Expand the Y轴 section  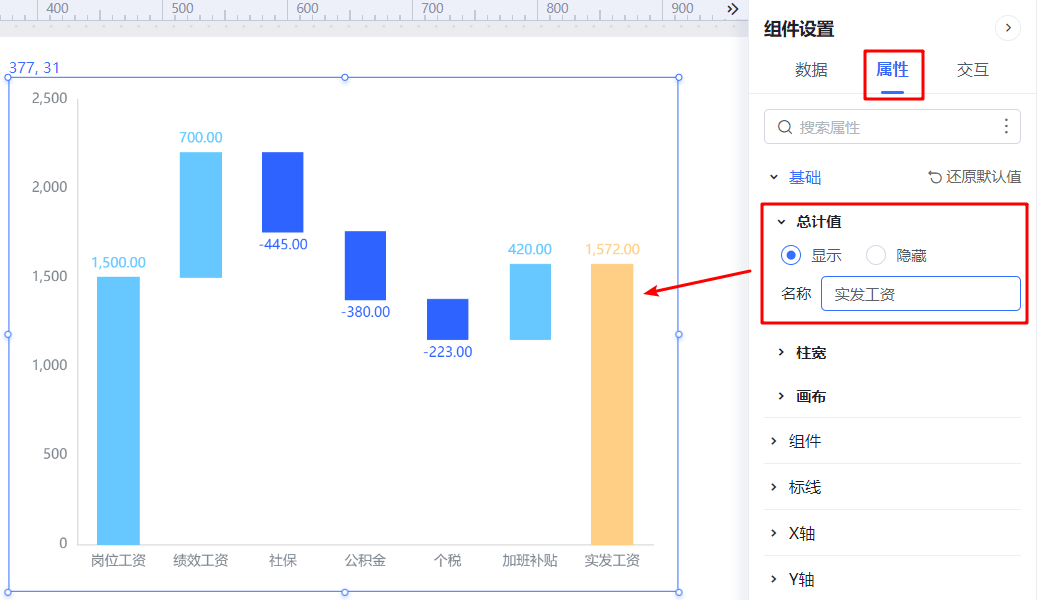click(x=774, y=579)
